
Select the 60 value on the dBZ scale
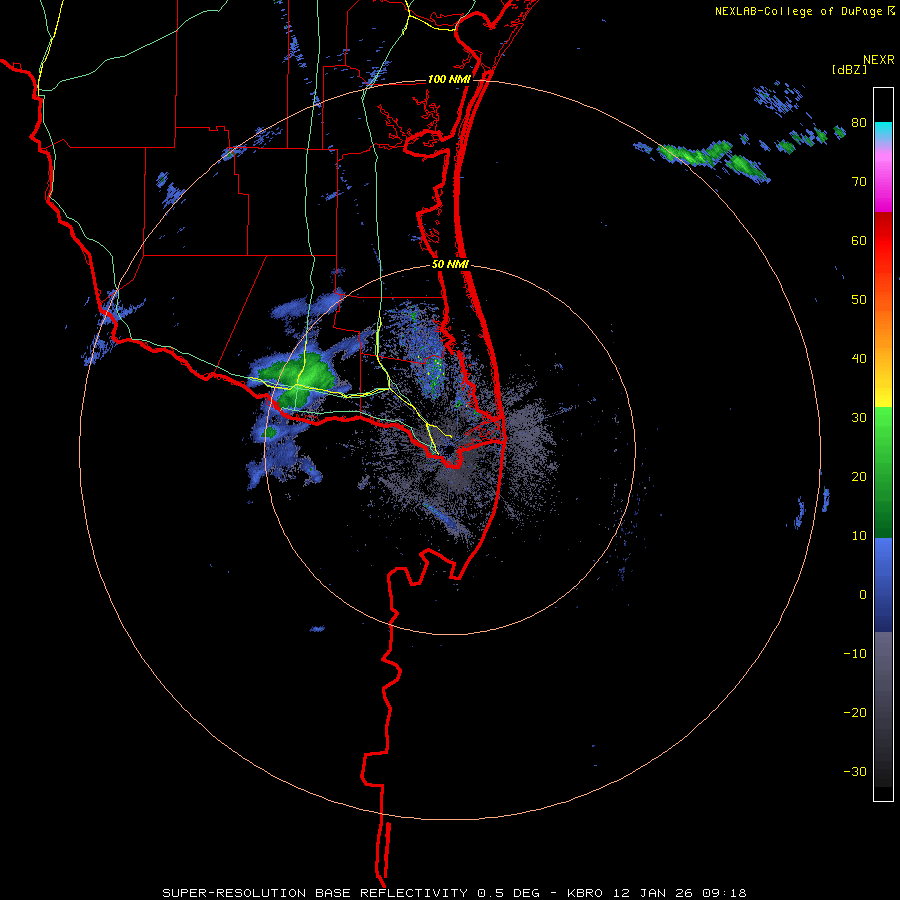[x=859, y=240]
